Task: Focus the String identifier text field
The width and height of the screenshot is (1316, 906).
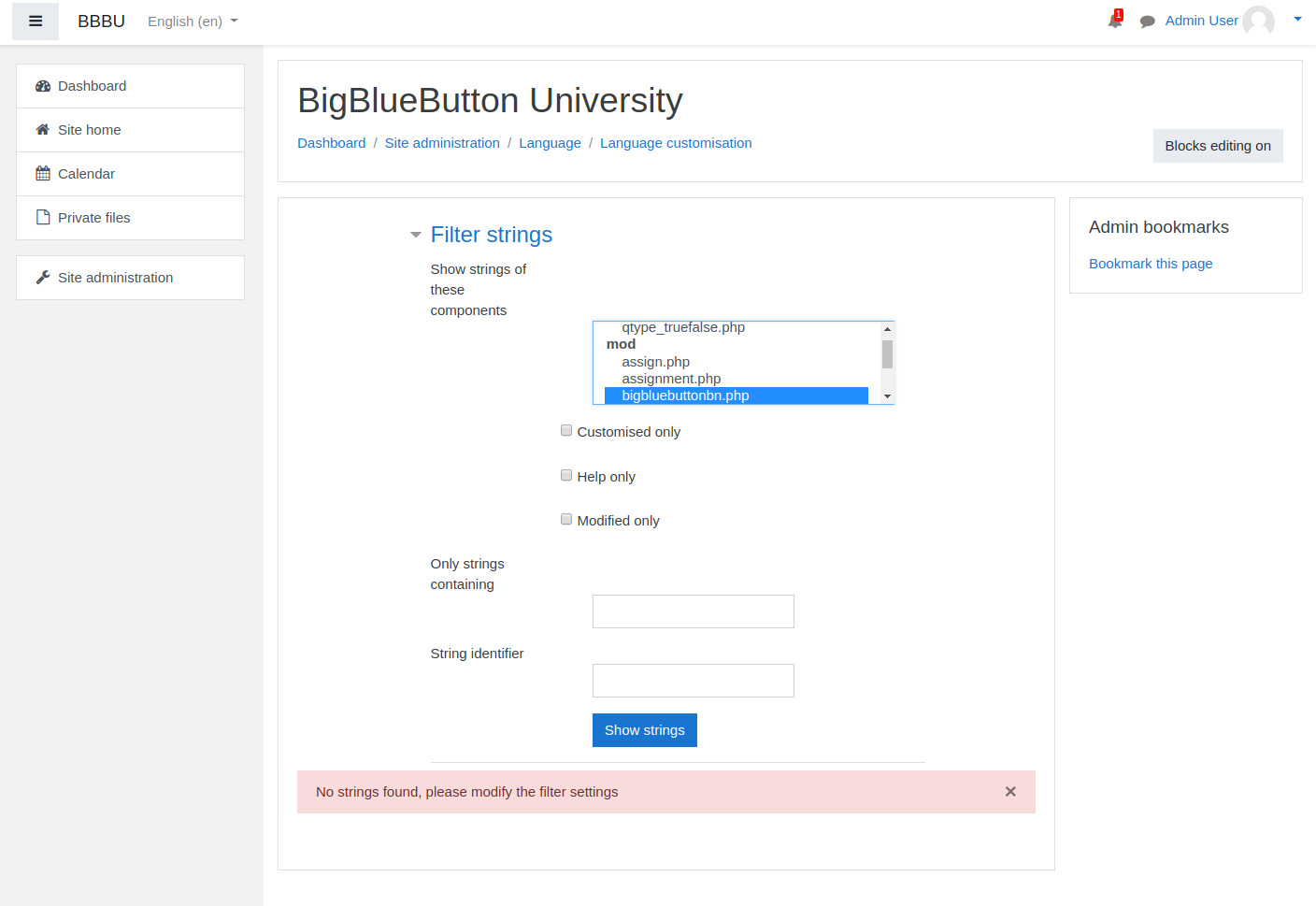Action: 694,681
